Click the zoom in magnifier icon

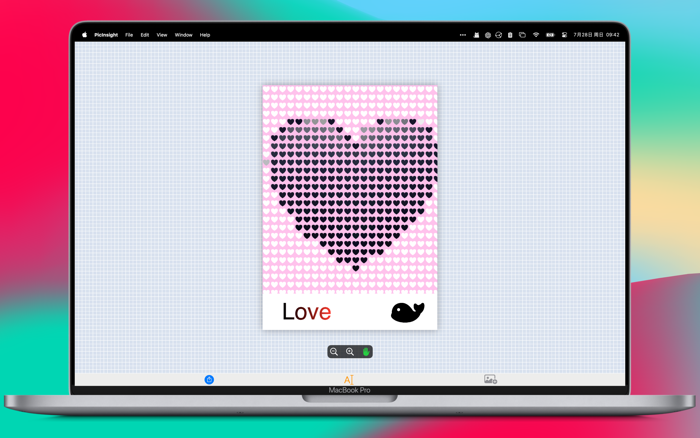(x=350, y=352)
